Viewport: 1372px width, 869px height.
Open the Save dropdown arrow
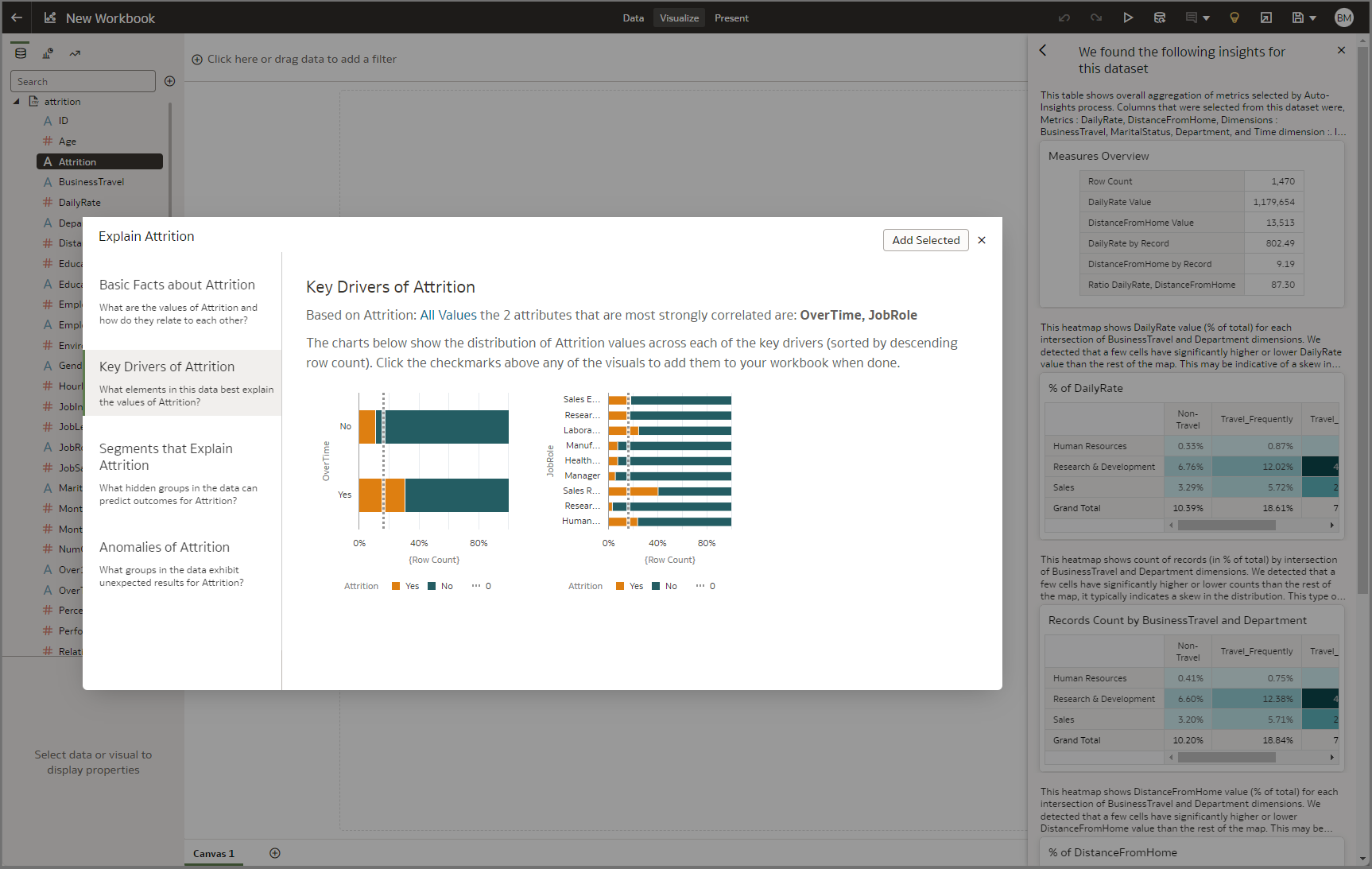(1312, 17)
